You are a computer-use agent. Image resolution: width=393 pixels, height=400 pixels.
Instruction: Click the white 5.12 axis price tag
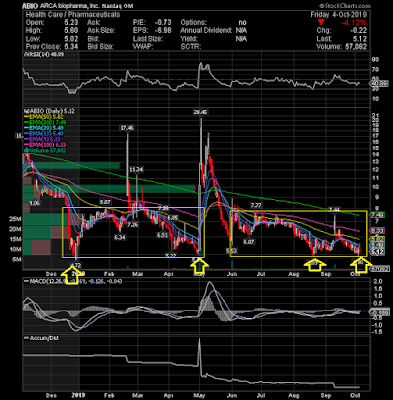click(378, 252)
